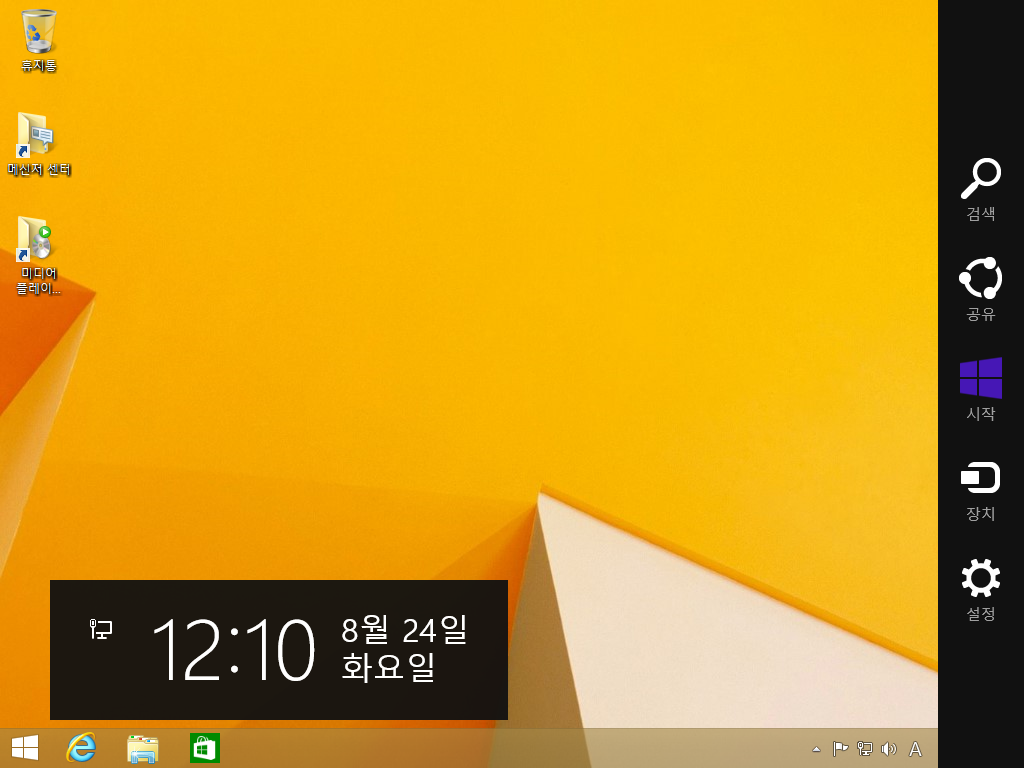Open the 공유 (Share) charm

pos(980,289)
